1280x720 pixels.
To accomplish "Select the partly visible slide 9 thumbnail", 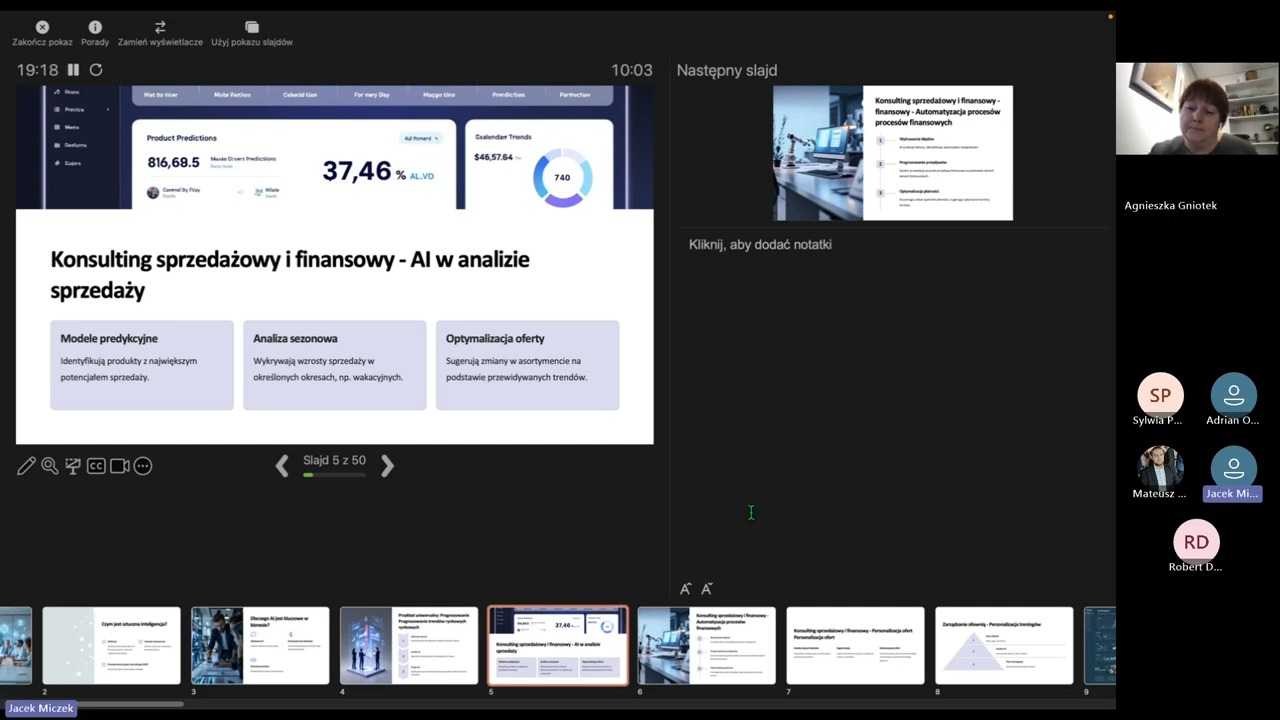I will [x=1100, y=646].
